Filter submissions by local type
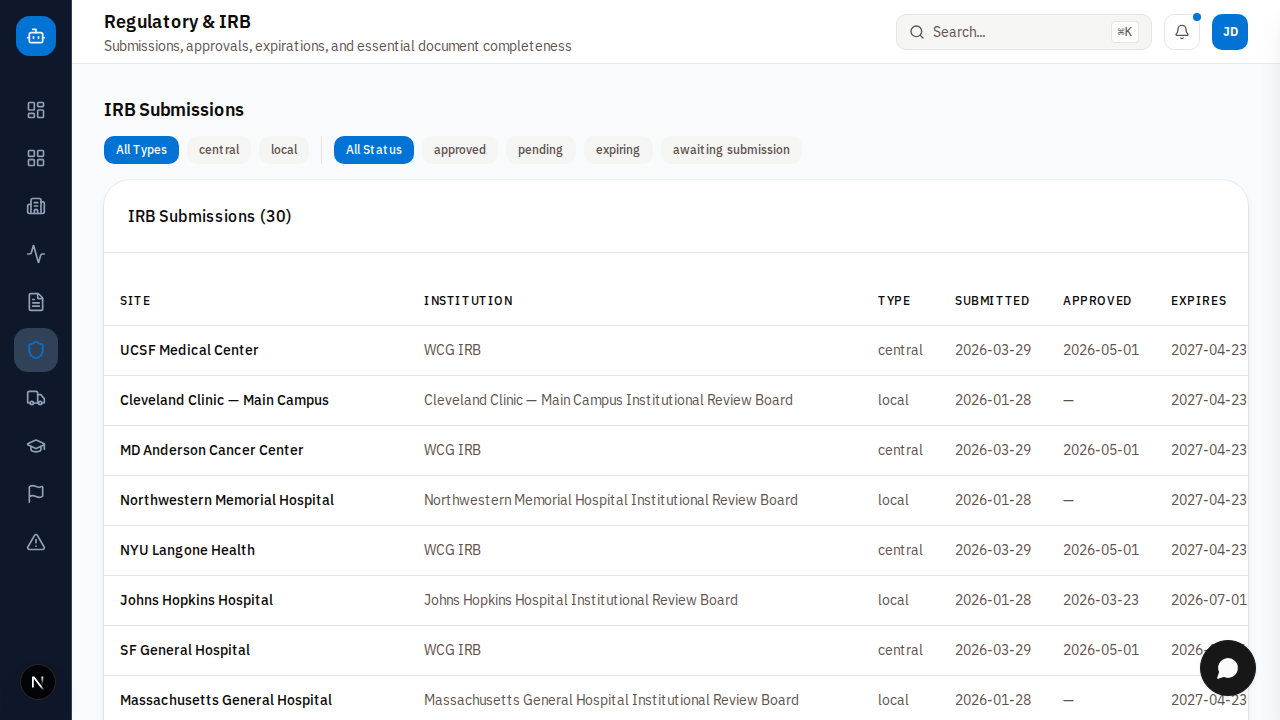Image resolution: width=1280 pixels, height=720 pixels. tap(284, 150)
